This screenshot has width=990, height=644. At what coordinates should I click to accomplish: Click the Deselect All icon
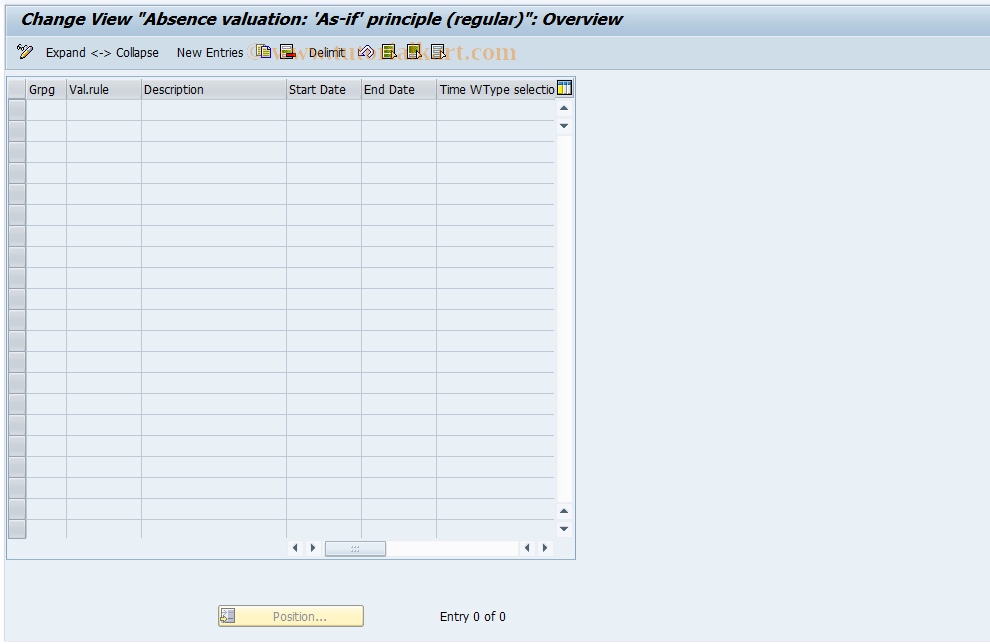coord(439,52)
